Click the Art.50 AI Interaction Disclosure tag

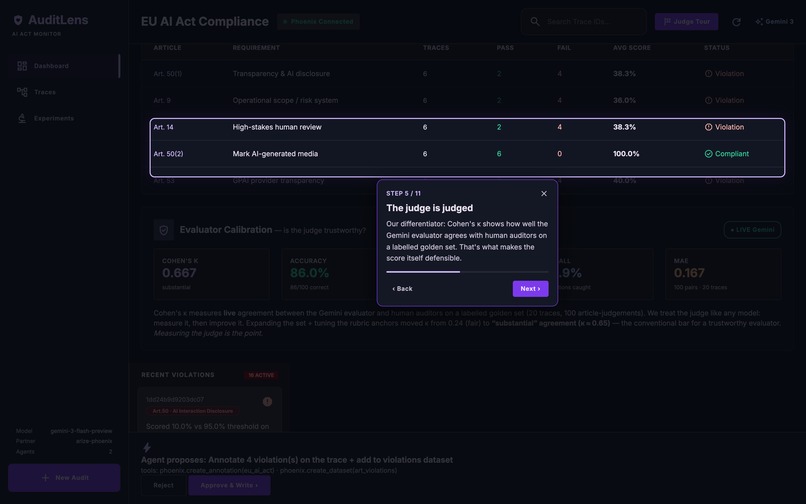(x=192, y=411)
